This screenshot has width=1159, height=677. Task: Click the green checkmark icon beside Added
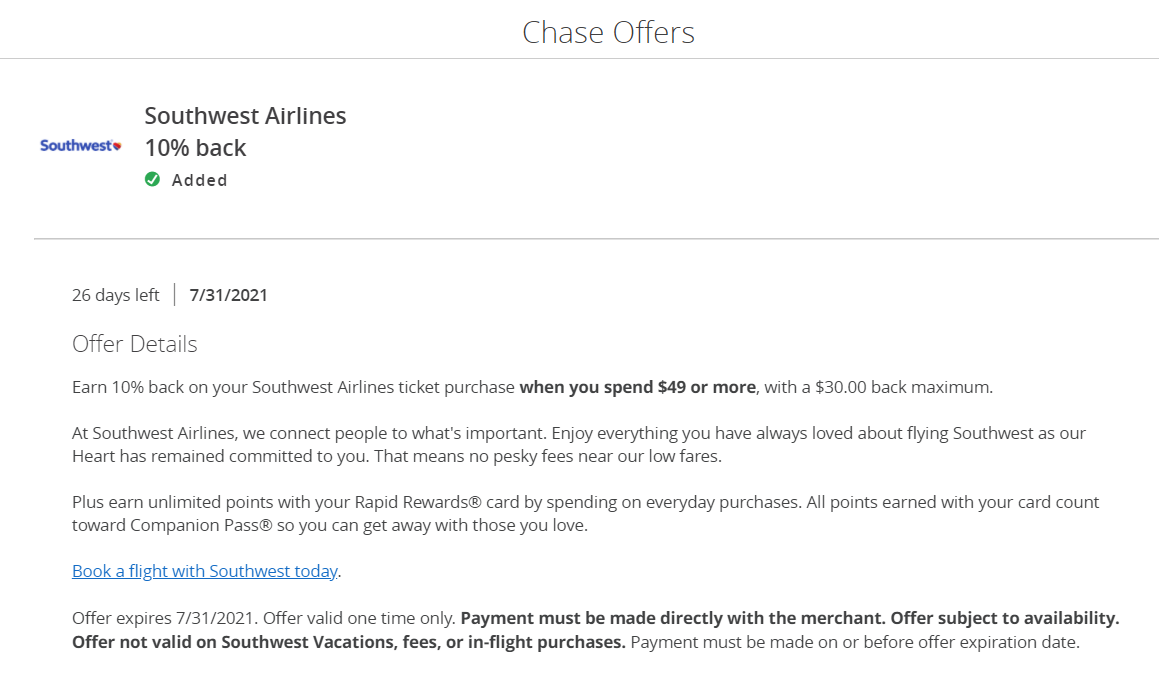[x=152, y=179]
